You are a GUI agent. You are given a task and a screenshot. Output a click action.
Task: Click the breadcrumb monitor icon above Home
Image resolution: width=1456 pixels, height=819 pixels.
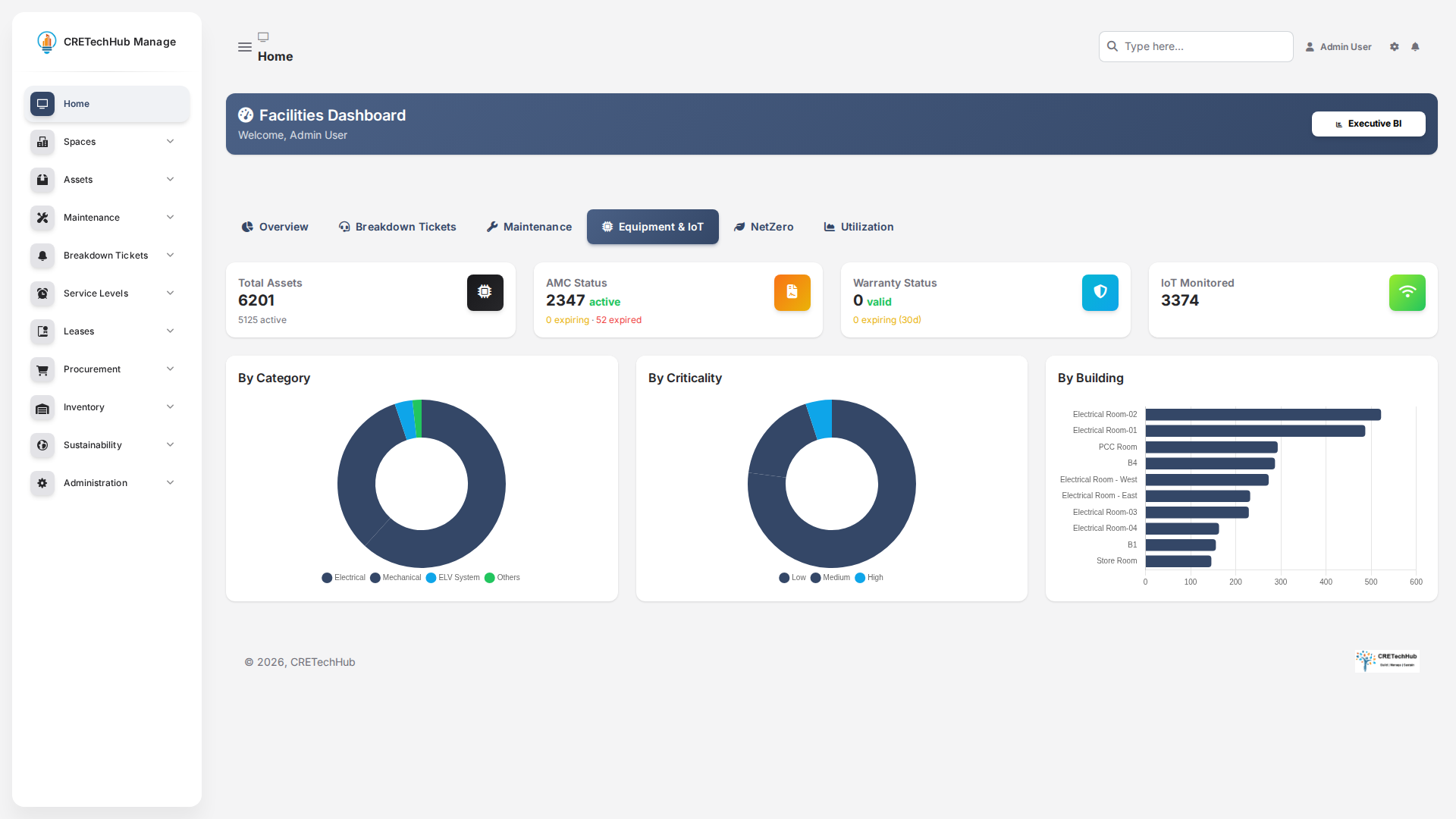(x=263, y=36)
